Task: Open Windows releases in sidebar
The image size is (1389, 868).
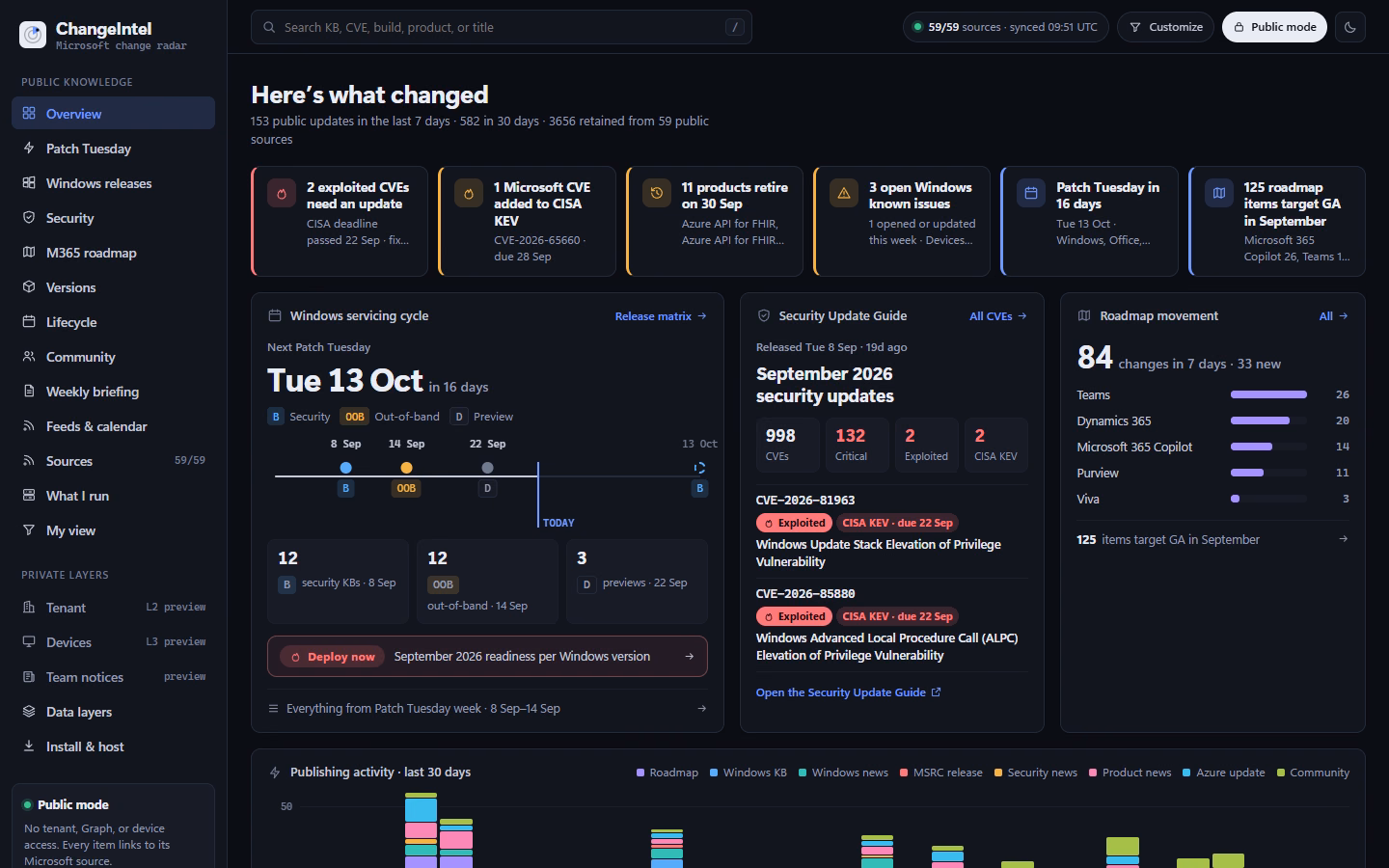Action: click(113, 183)
